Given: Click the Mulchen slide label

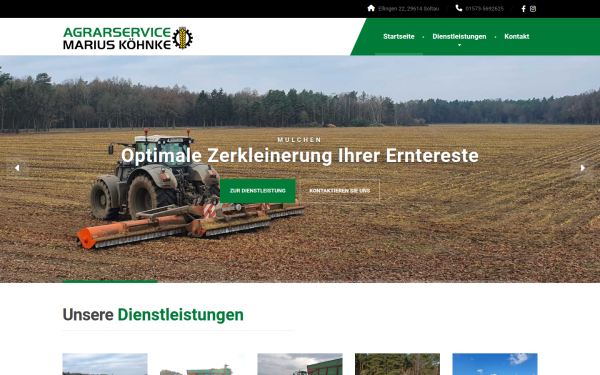Looking at the screenshot, I should [x=300, y=140].
